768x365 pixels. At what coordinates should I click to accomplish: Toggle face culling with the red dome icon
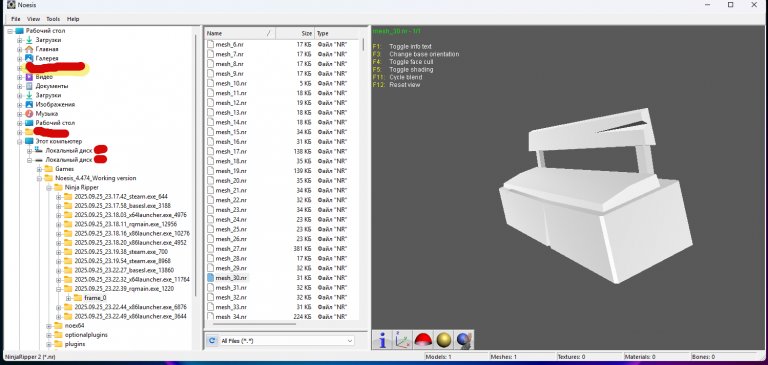click(423, 340)
